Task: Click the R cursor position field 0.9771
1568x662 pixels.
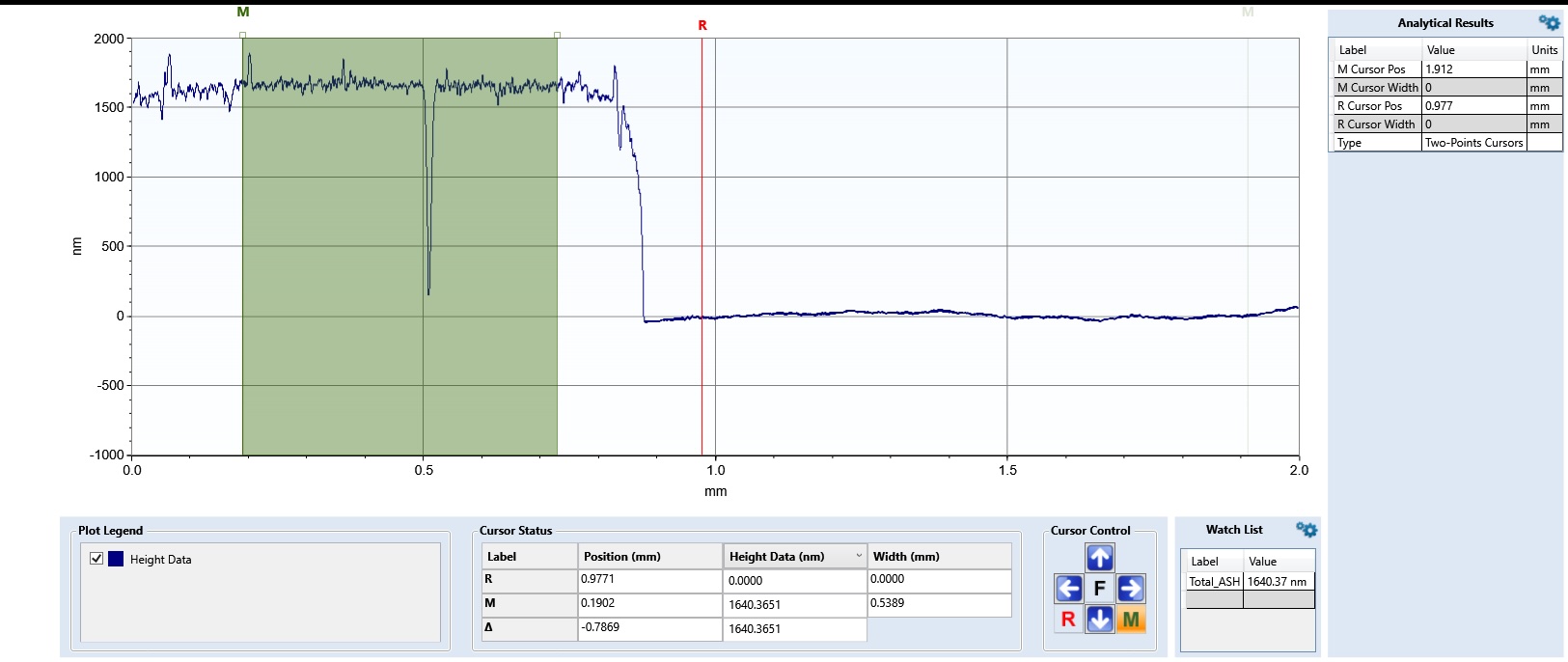Action: tap(649, 580)
